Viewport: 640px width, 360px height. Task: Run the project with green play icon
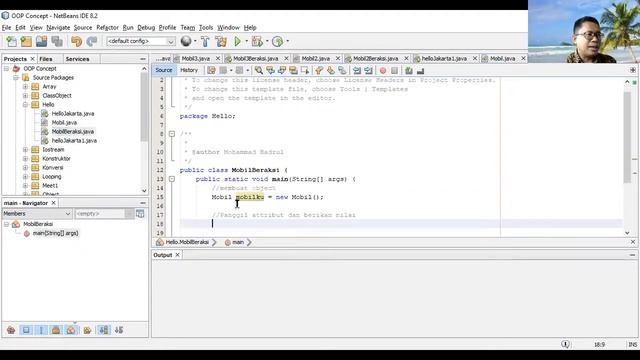click(237, 41)
